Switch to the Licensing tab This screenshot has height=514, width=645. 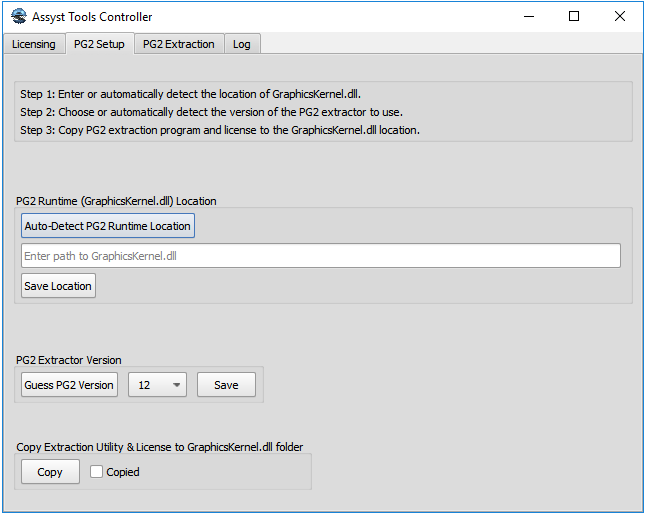(34, 44)
